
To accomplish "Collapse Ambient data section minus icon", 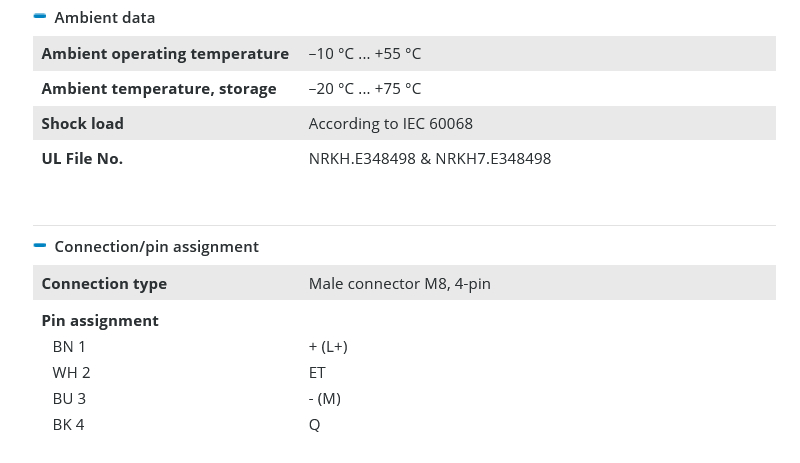I will pos(40,17).
